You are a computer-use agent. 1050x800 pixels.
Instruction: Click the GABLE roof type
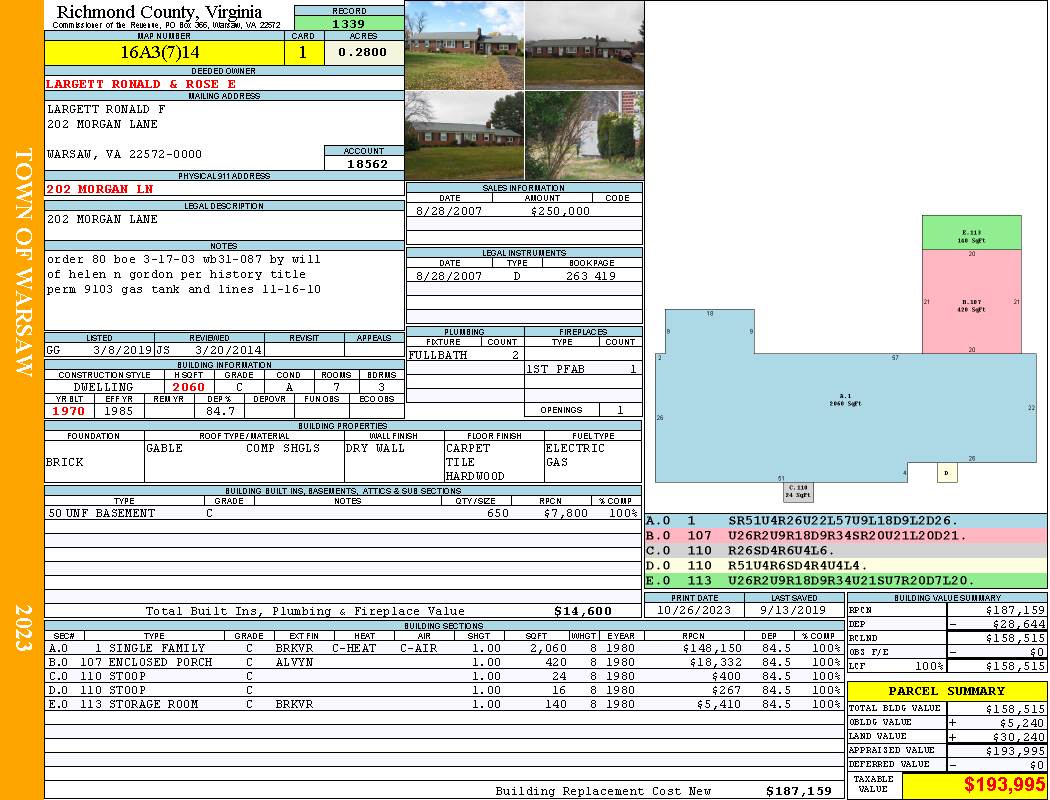[x=164, y=448]
